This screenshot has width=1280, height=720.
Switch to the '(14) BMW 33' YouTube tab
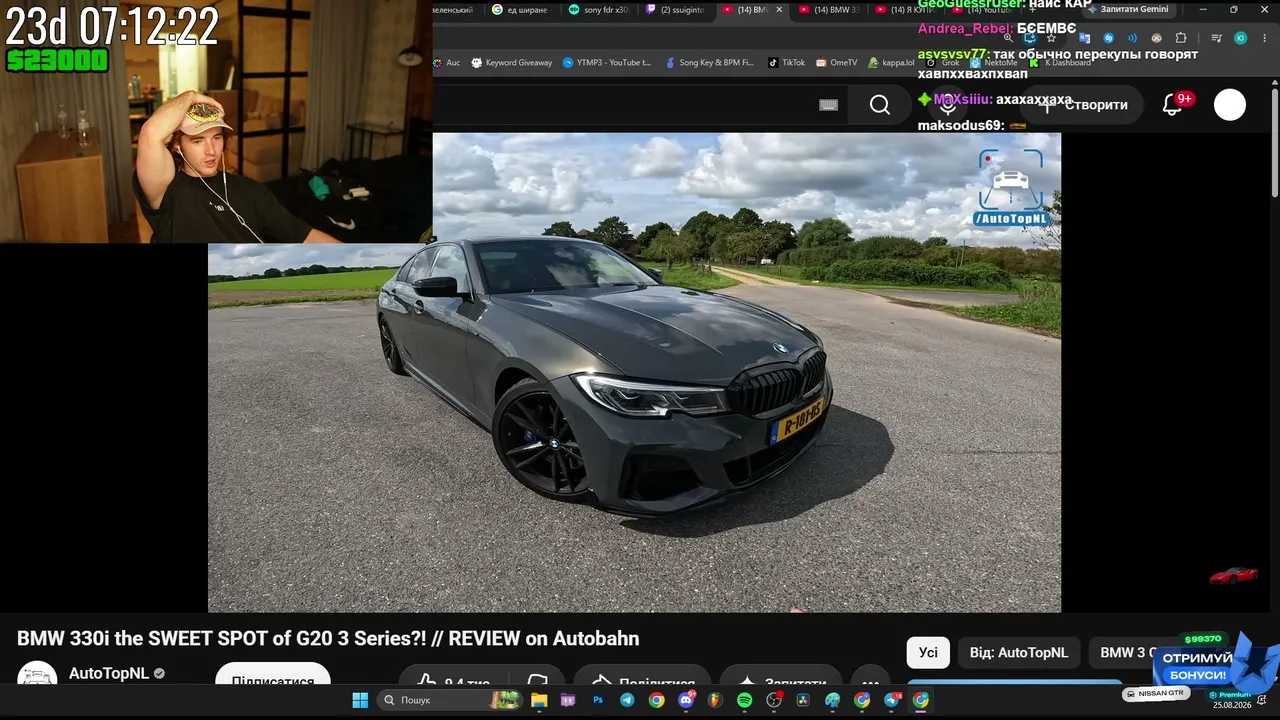pyautogui.click(x=828, y=10)
